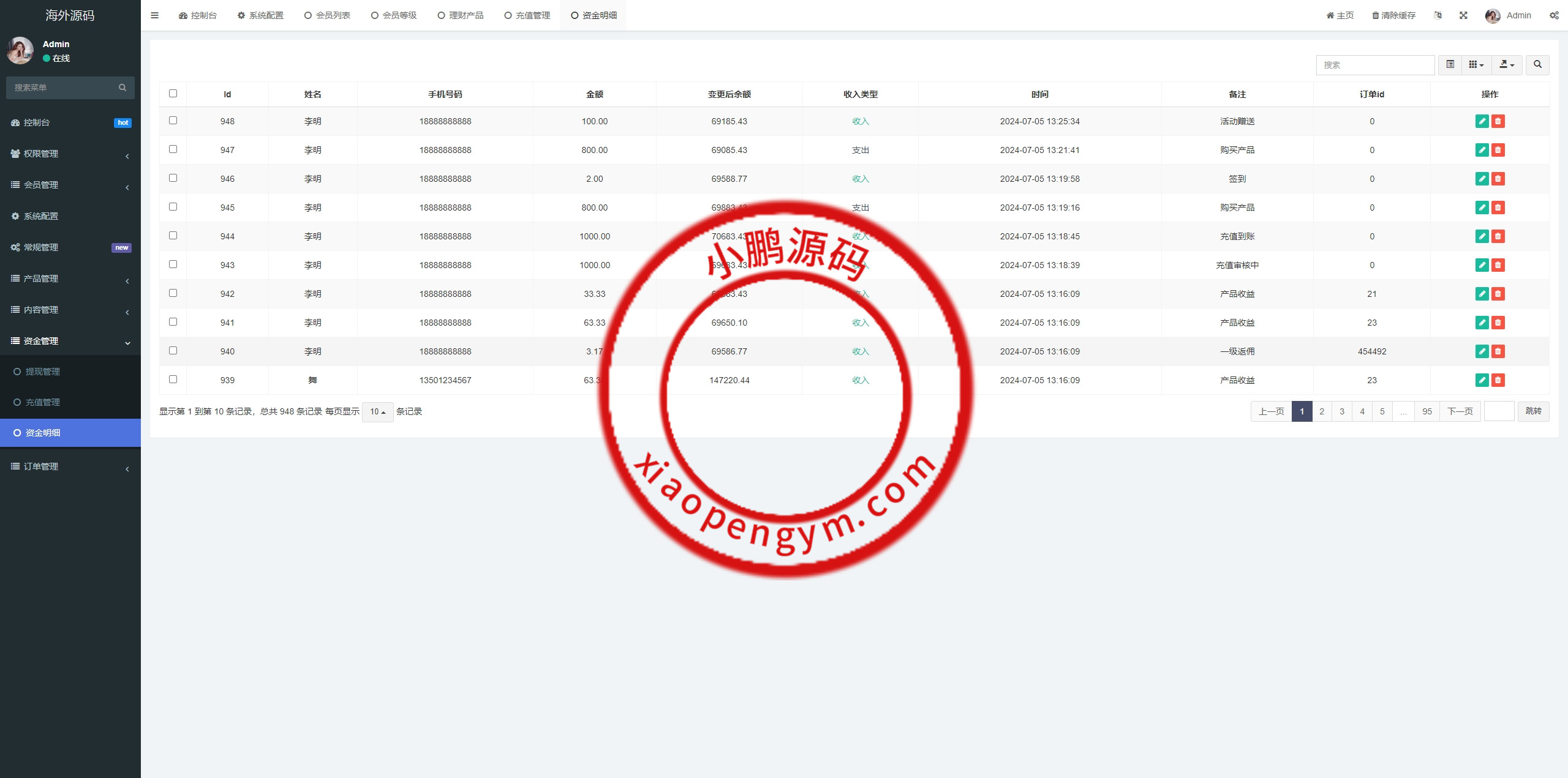Click the magnifier advanced search button
Image resolution: width=1568 pixels, height=778 pixels.
click(1537, 64)
